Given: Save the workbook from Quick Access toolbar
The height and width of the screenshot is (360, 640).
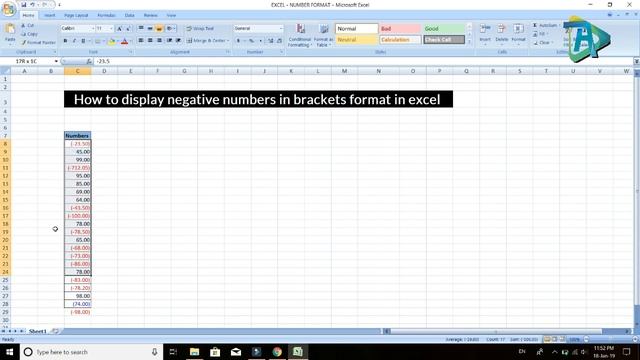Looking at the screenshot, I should point(24,5).
